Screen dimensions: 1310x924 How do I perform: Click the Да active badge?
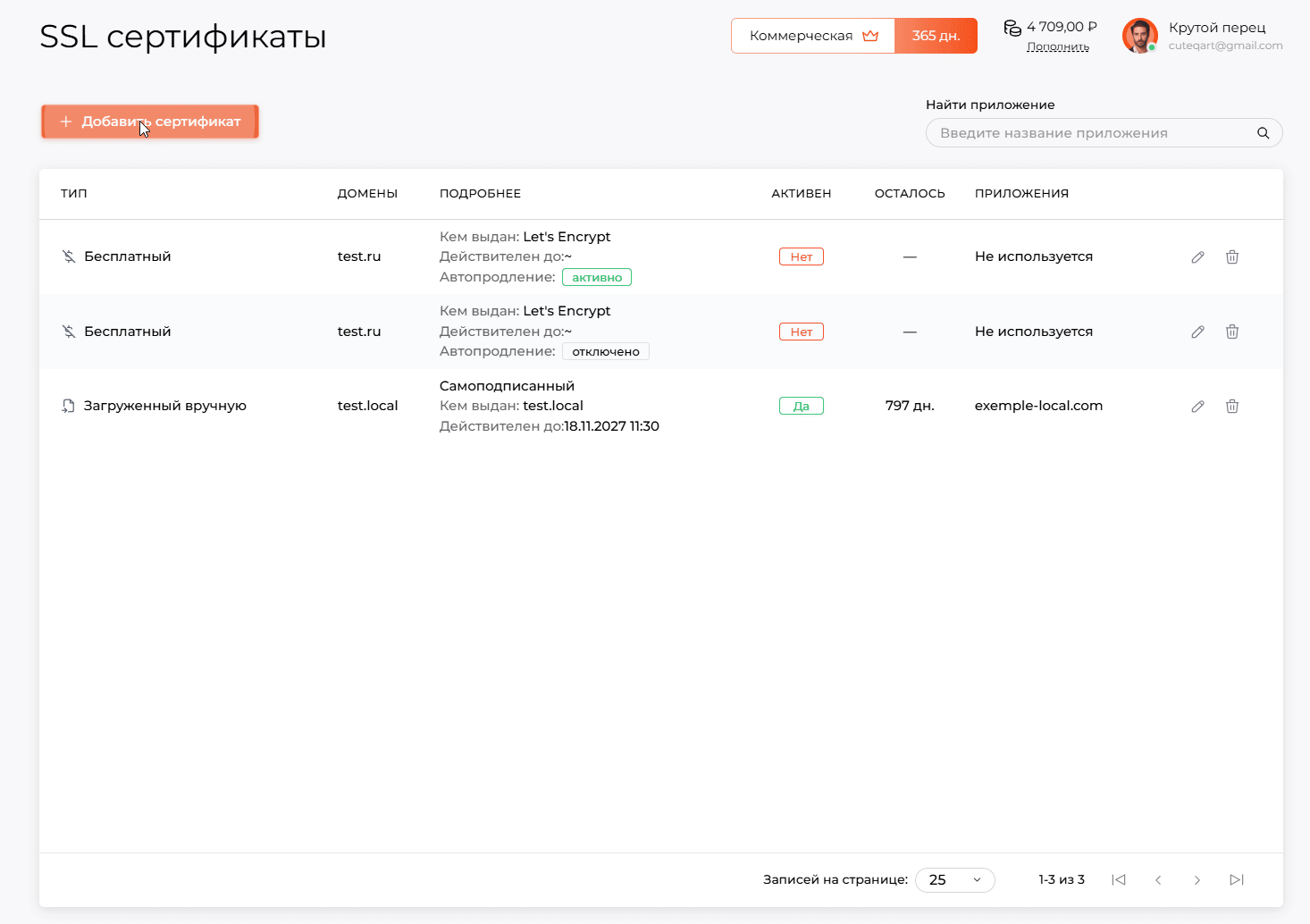(802, 406)
